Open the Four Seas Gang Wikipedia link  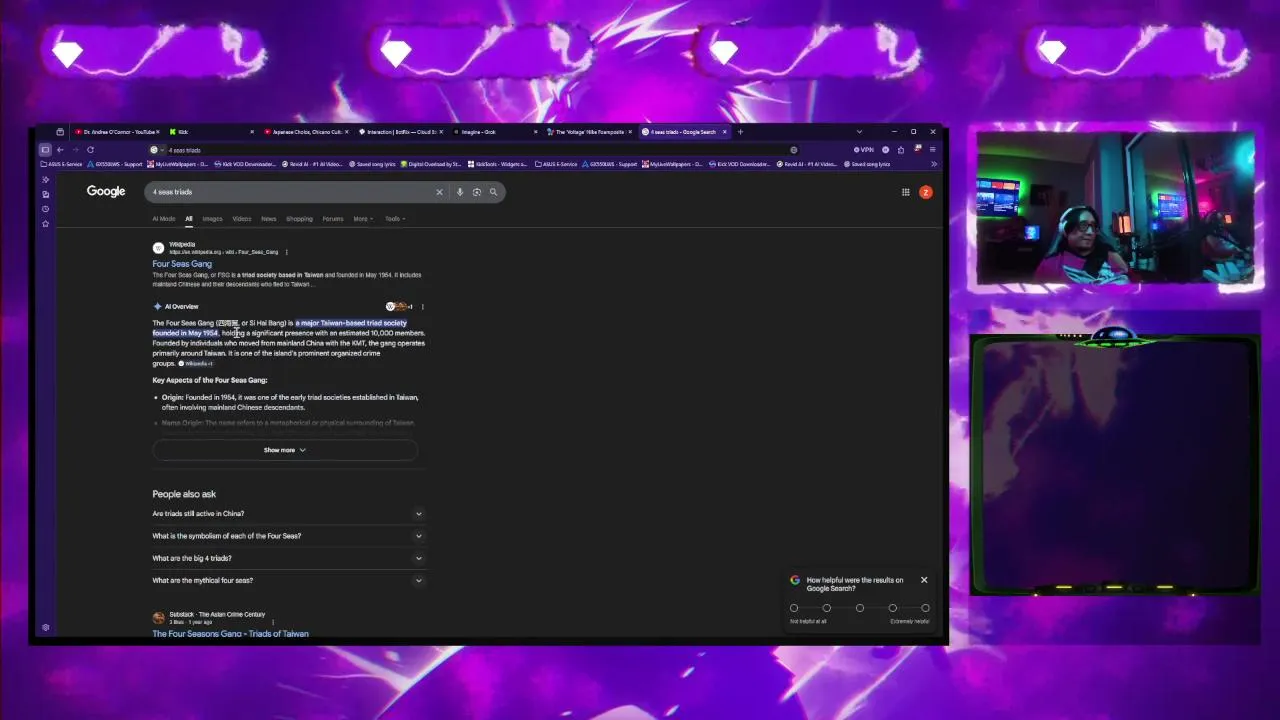[182, 264]
